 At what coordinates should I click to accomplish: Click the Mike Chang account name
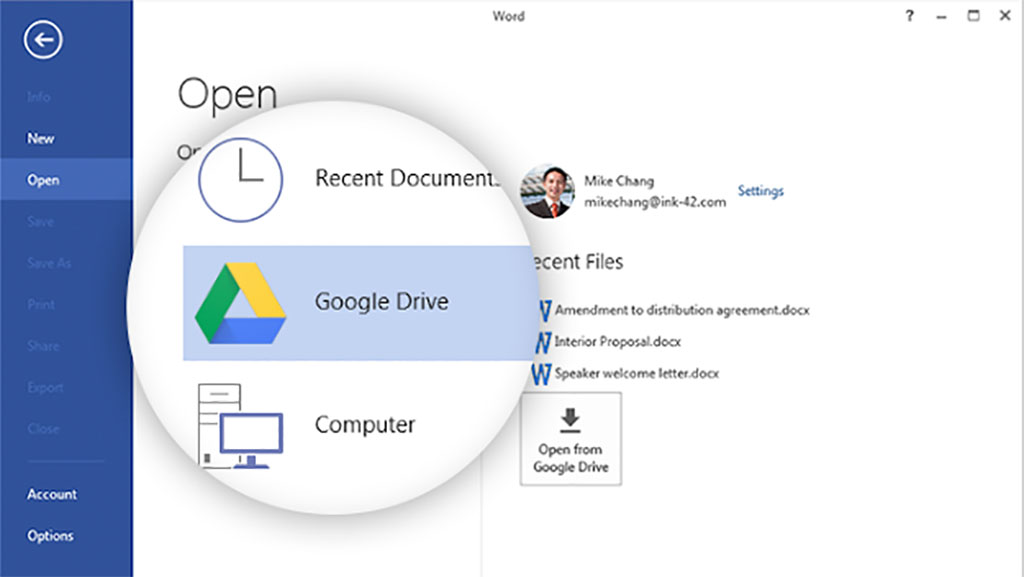pos(619,181)
